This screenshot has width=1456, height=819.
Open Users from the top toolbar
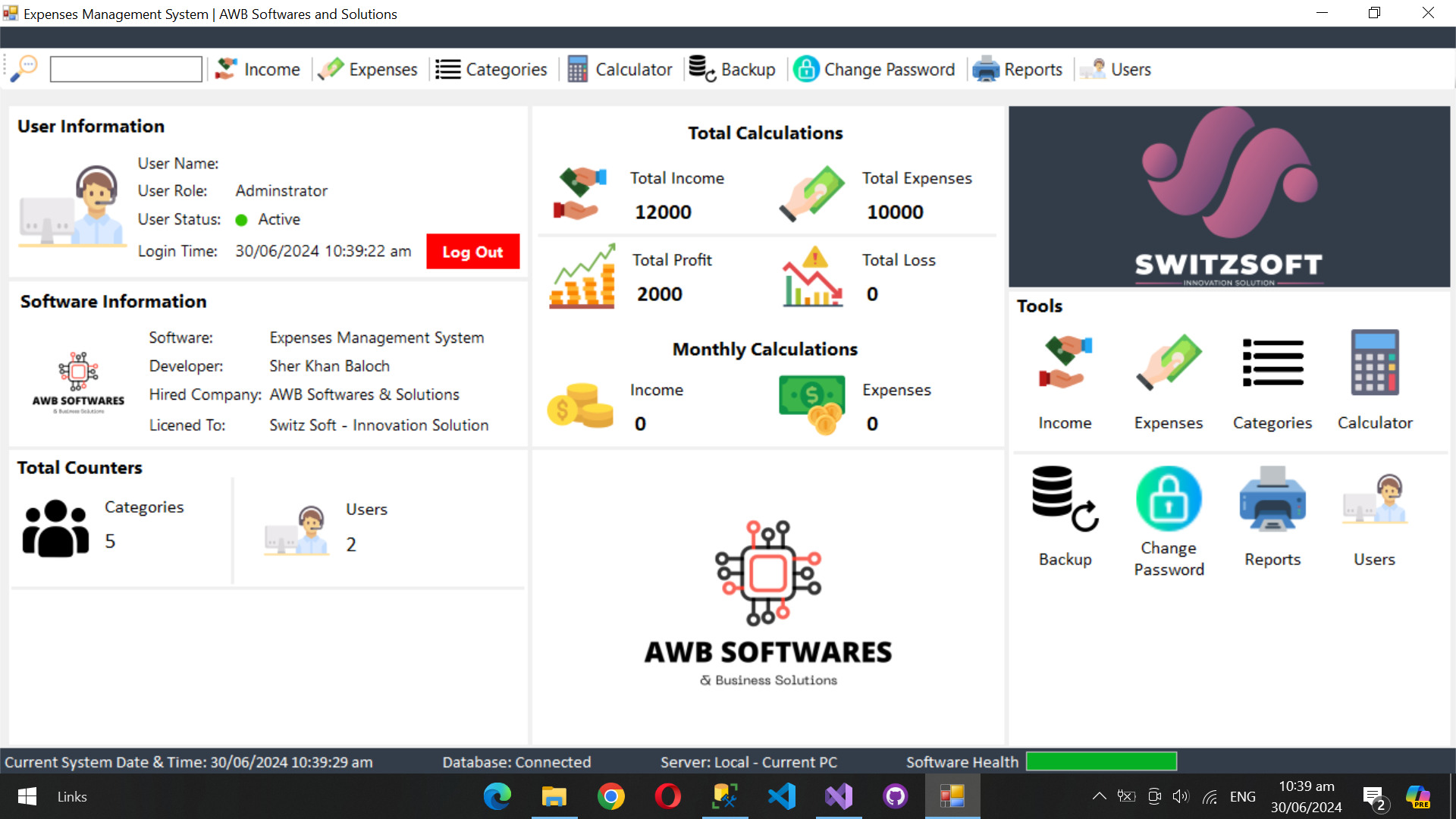(1116, 69)
